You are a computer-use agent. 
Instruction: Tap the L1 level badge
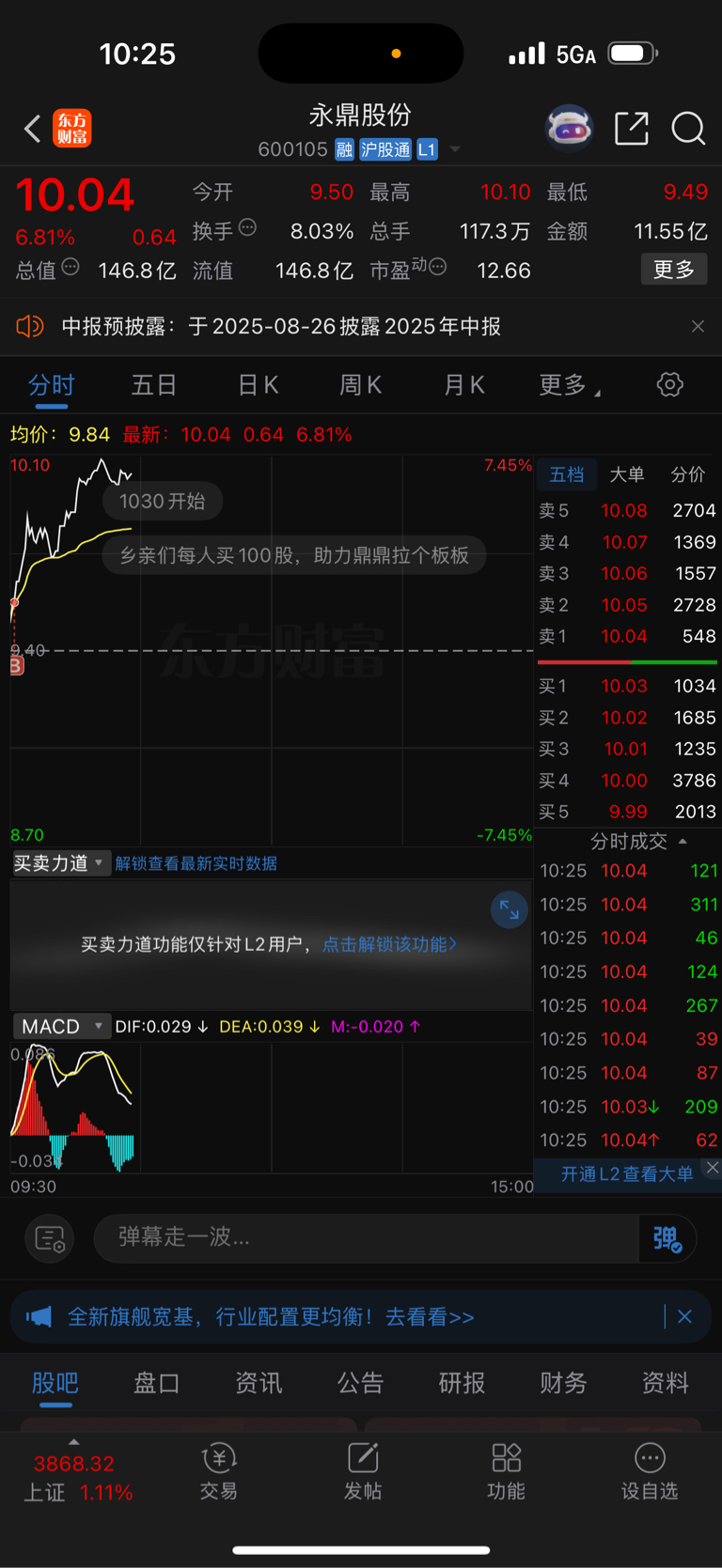(x=427, y=149)
